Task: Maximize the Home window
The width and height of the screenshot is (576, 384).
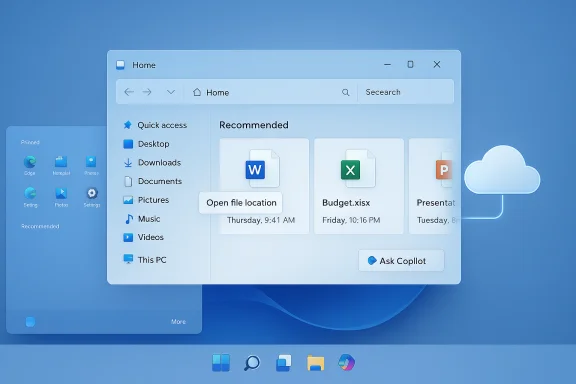Action: click(x=410, y=64)
